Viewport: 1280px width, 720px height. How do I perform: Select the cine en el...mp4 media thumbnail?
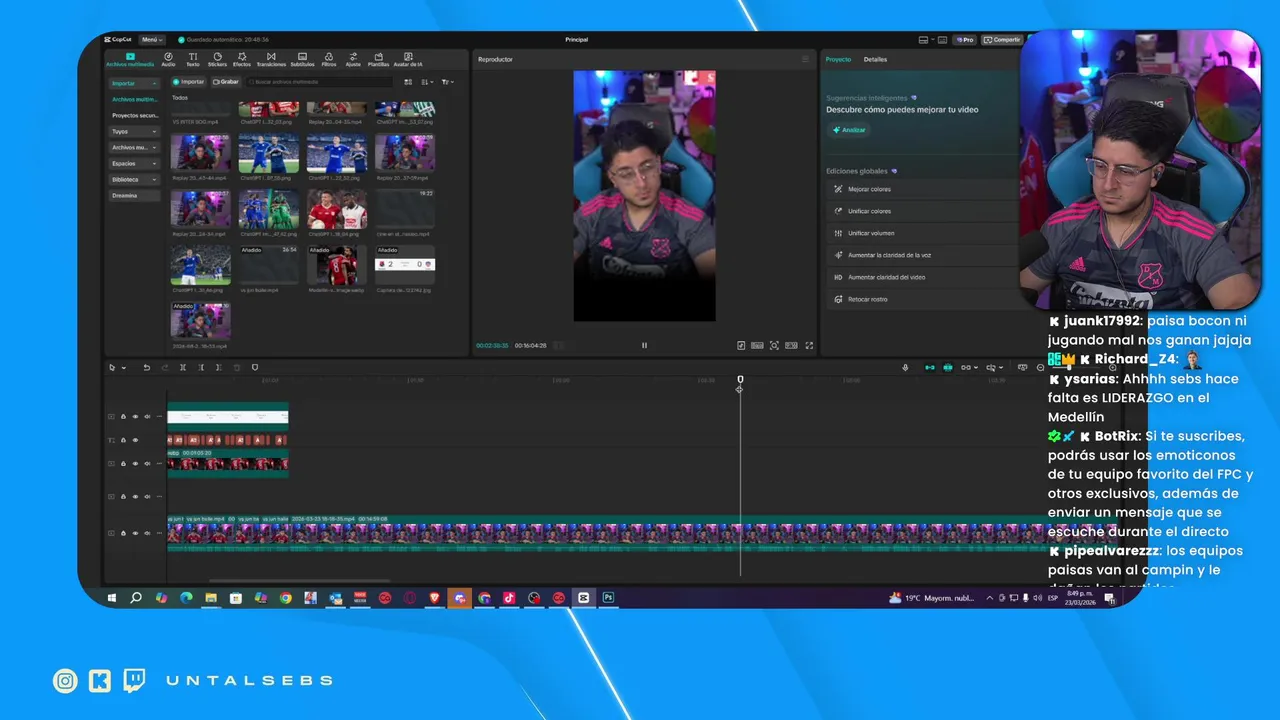pyautogui.click(x=405, y=211)
